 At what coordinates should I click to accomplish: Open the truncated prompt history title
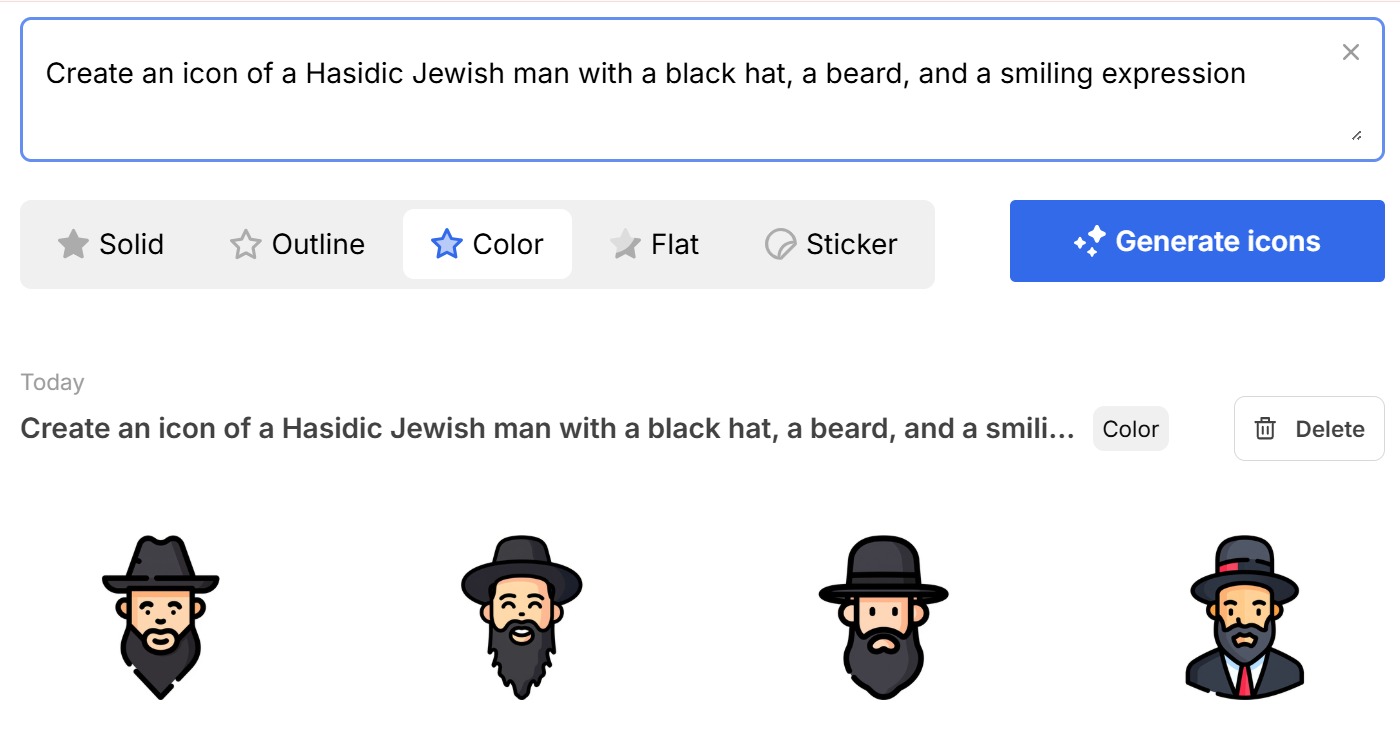click(x=547, y=429)
